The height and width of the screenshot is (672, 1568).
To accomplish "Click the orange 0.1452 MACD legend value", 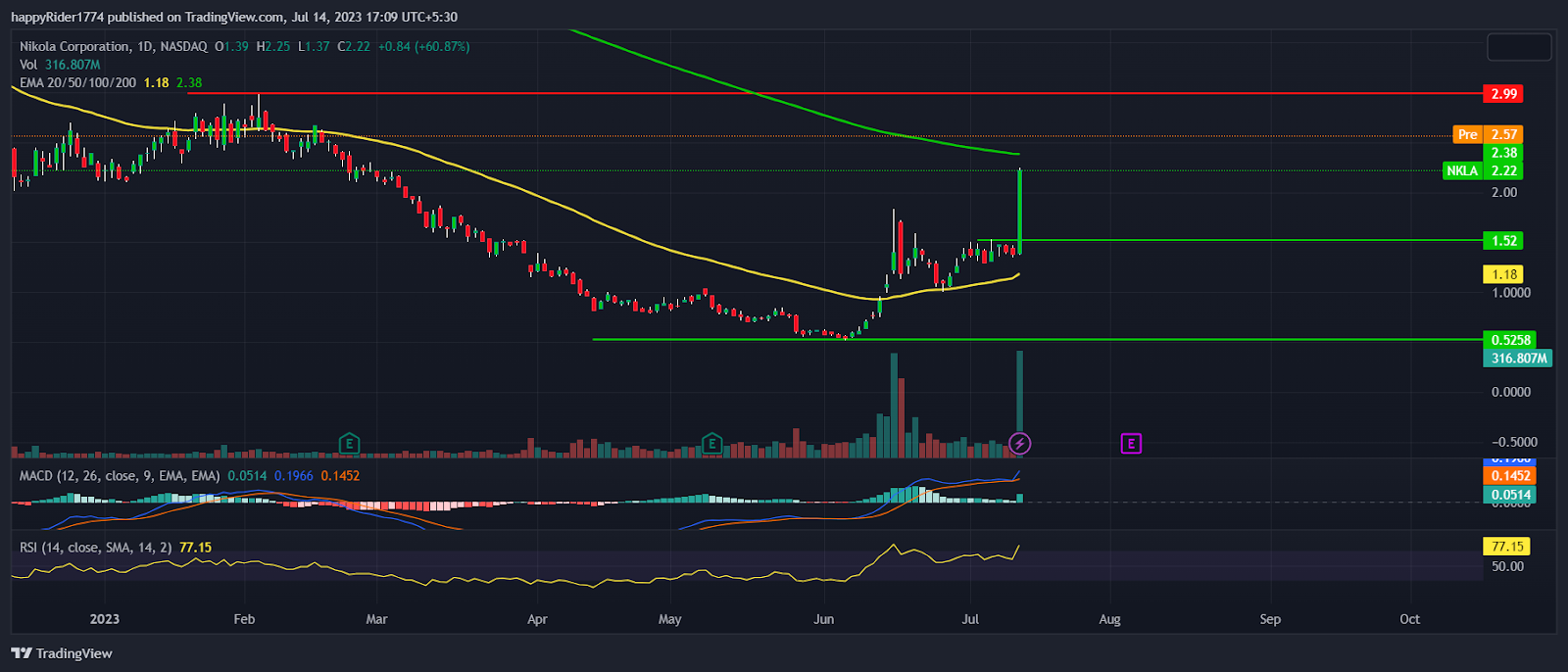I will point(340,476).
